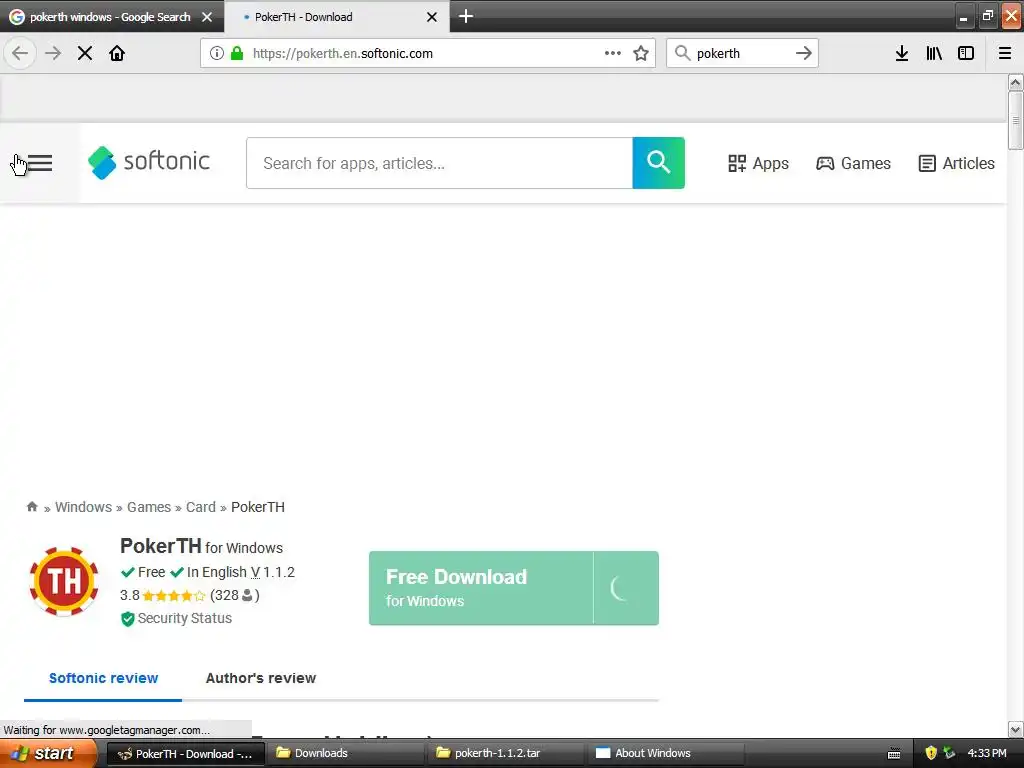Click the scrollbar down arrow
Image resolution: width=1024 pixels, height=768 pixels.
[x=1016, y=729]
